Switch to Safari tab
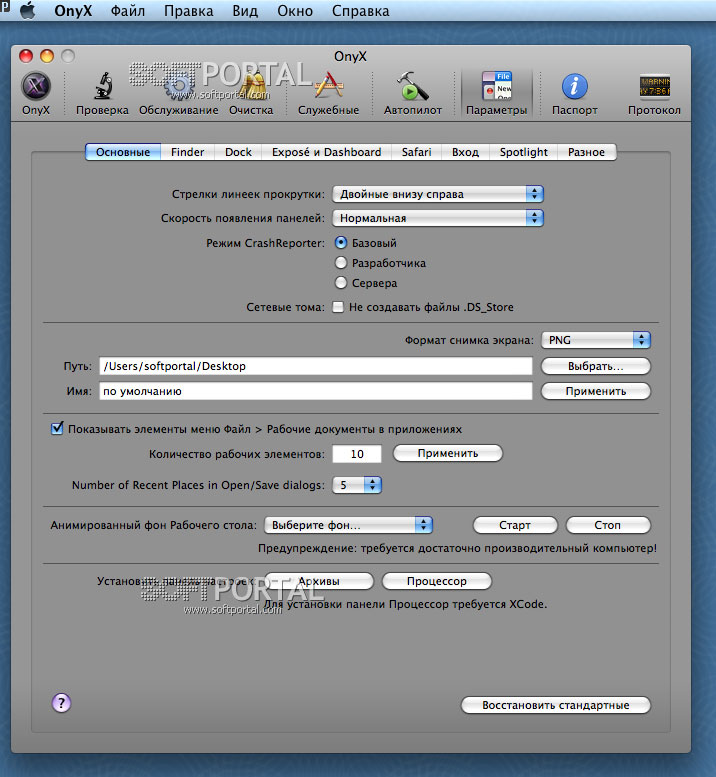Image resolution: width=716 pixels, height=777 pixels. [x=416, y=152]
